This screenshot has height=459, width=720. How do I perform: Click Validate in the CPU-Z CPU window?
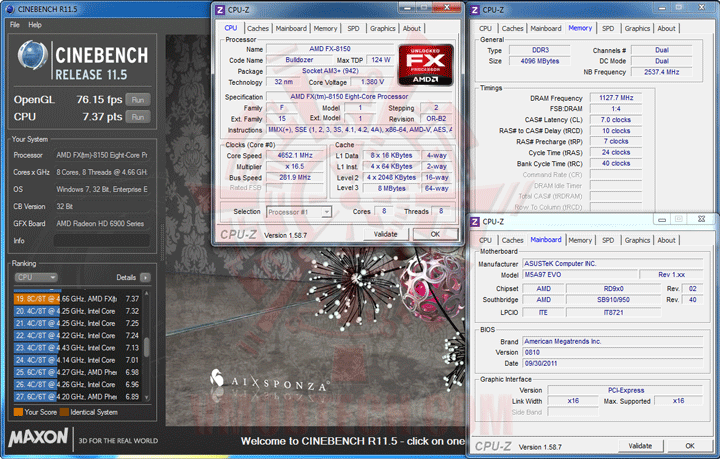coord(385,234)
